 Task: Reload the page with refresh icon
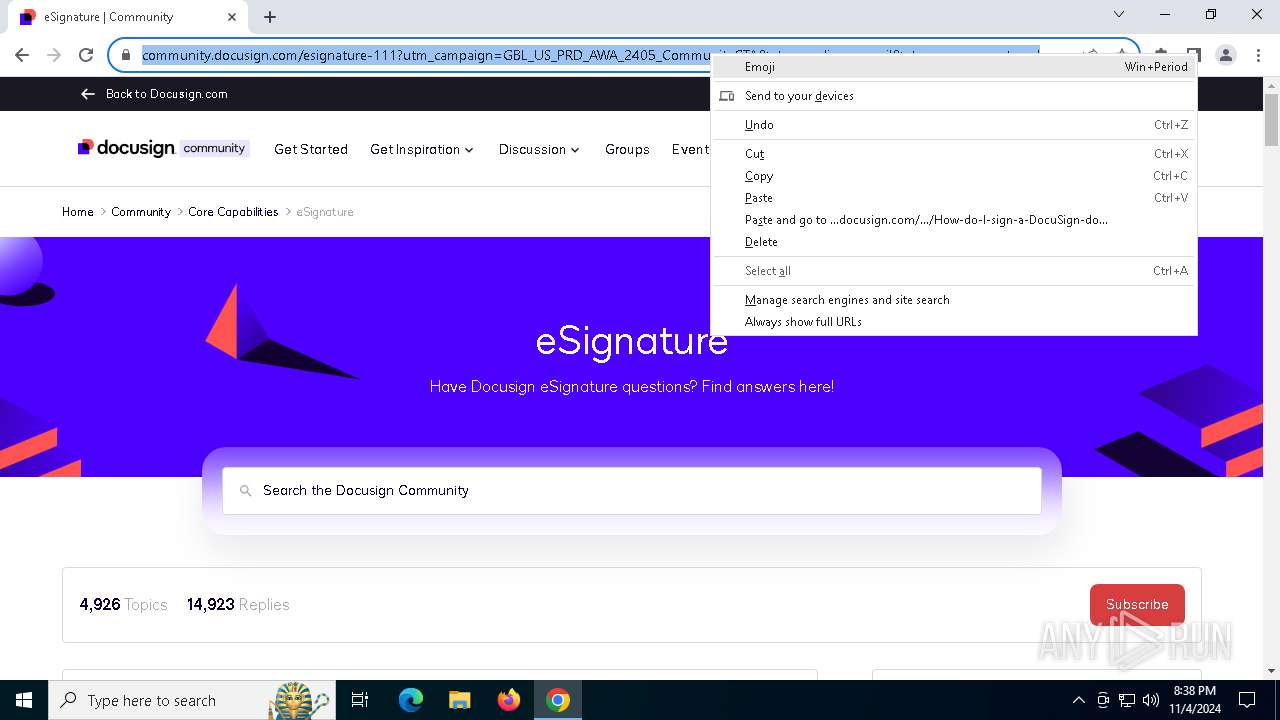pos(86,55)
